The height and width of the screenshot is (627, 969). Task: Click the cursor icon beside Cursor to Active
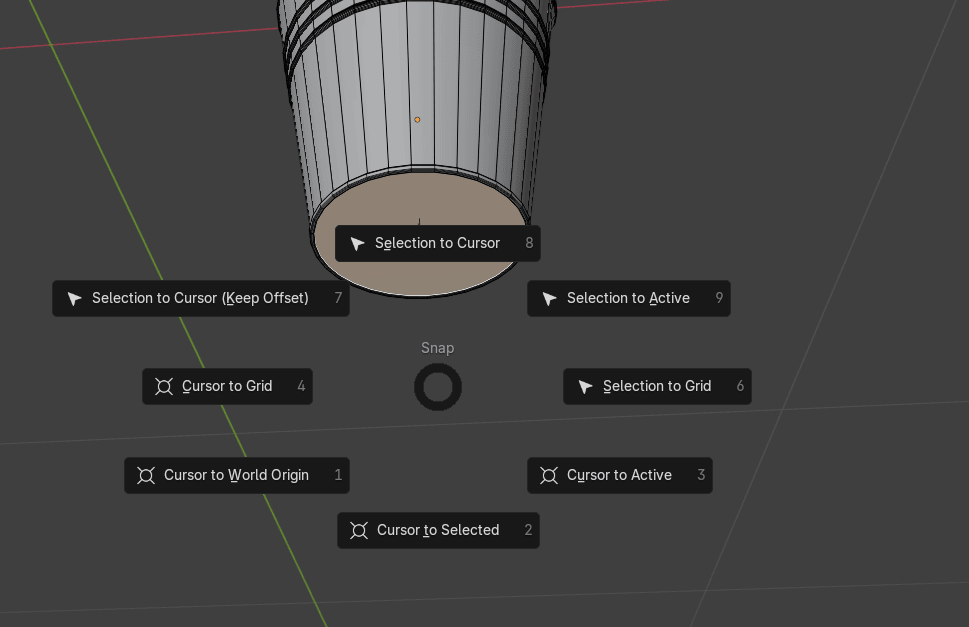pos(550,476)
